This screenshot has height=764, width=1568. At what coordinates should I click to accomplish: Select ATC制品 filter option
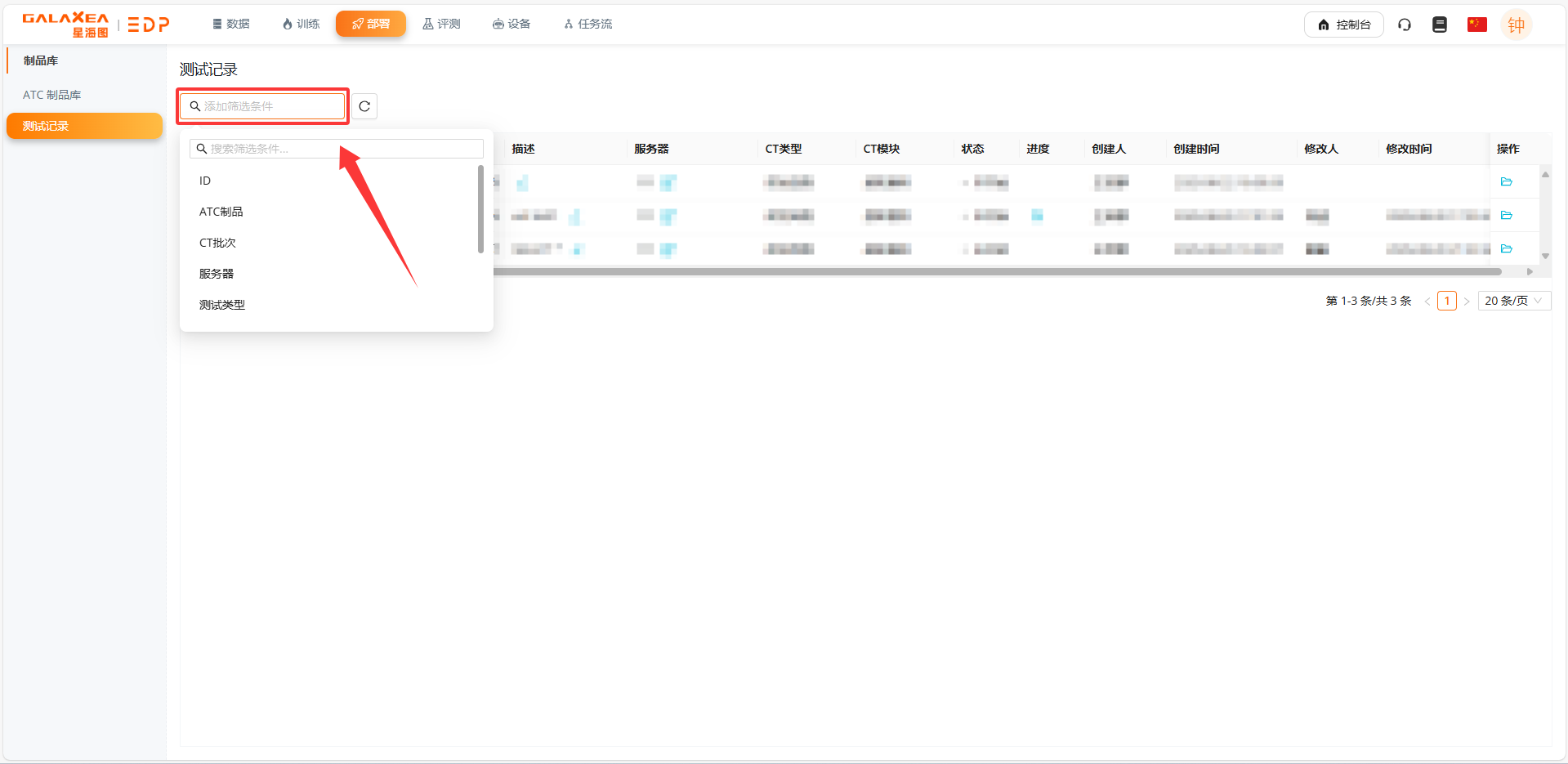pos(221,212)
